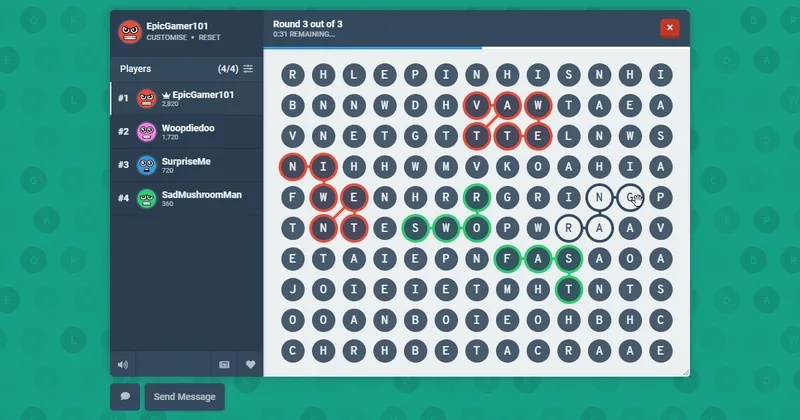Select the green-highlighted F tile
800x420 pixels.
pos(507,259)
